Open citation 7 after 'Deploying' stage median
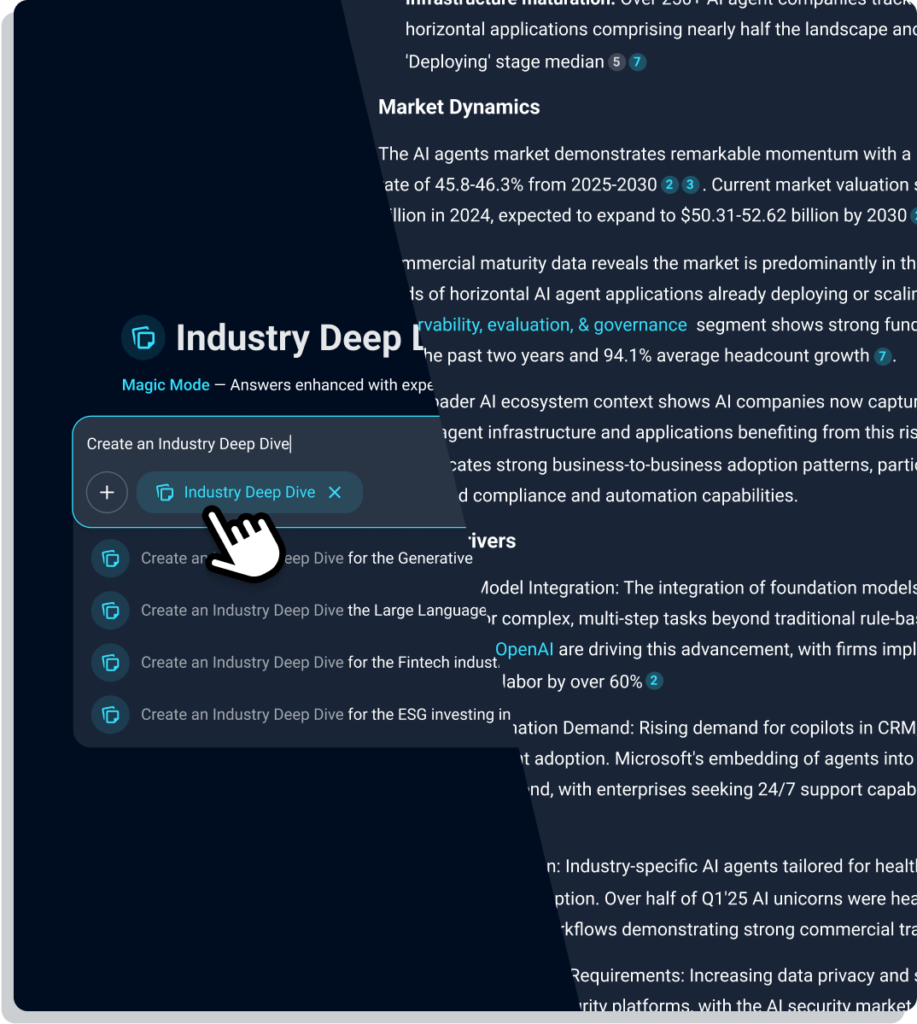This screenshot has width=917, height=1024. tap(637, 62)
